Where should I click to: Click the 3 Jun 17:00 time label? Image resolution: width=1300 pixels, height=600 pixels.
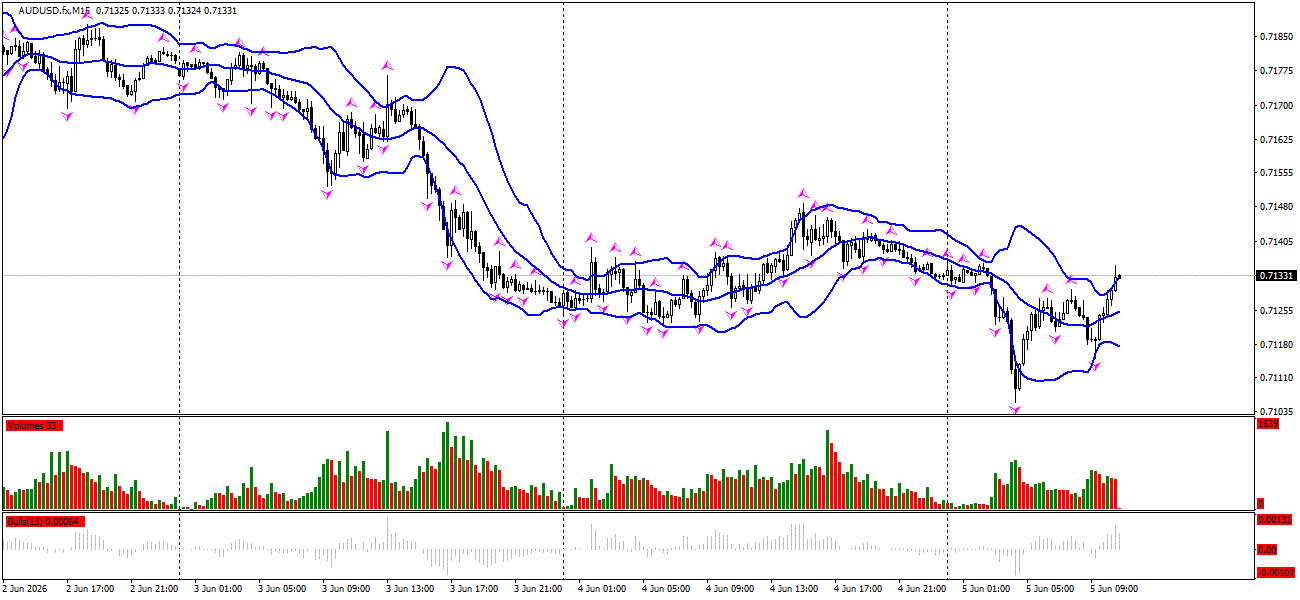pos(473,589)
